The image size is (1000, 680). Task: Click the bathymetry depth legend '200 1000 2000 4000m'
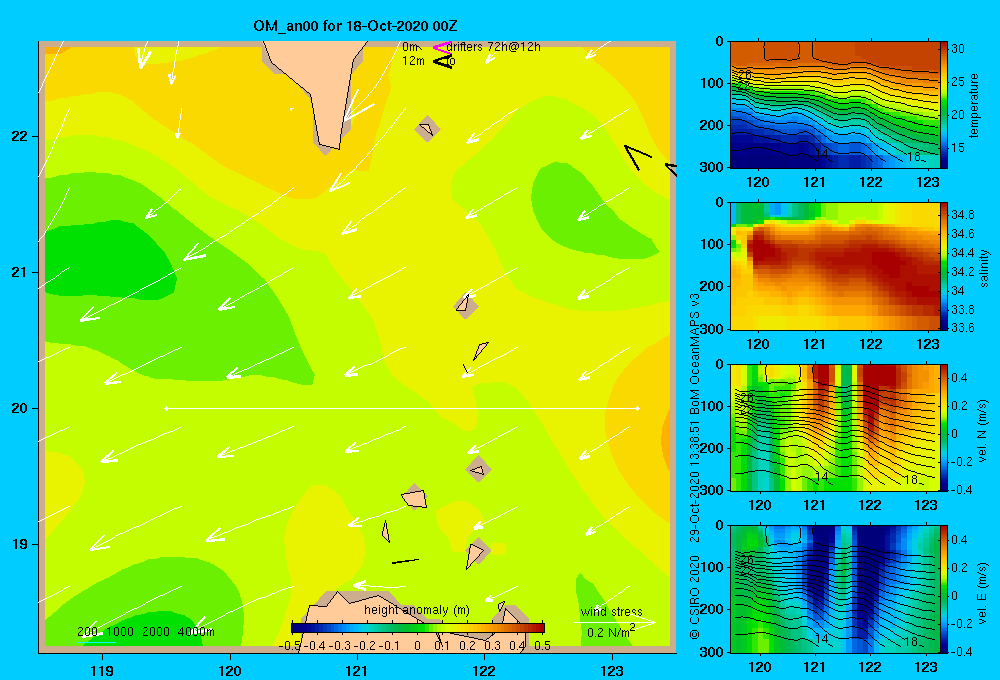[x=145, y=632]
